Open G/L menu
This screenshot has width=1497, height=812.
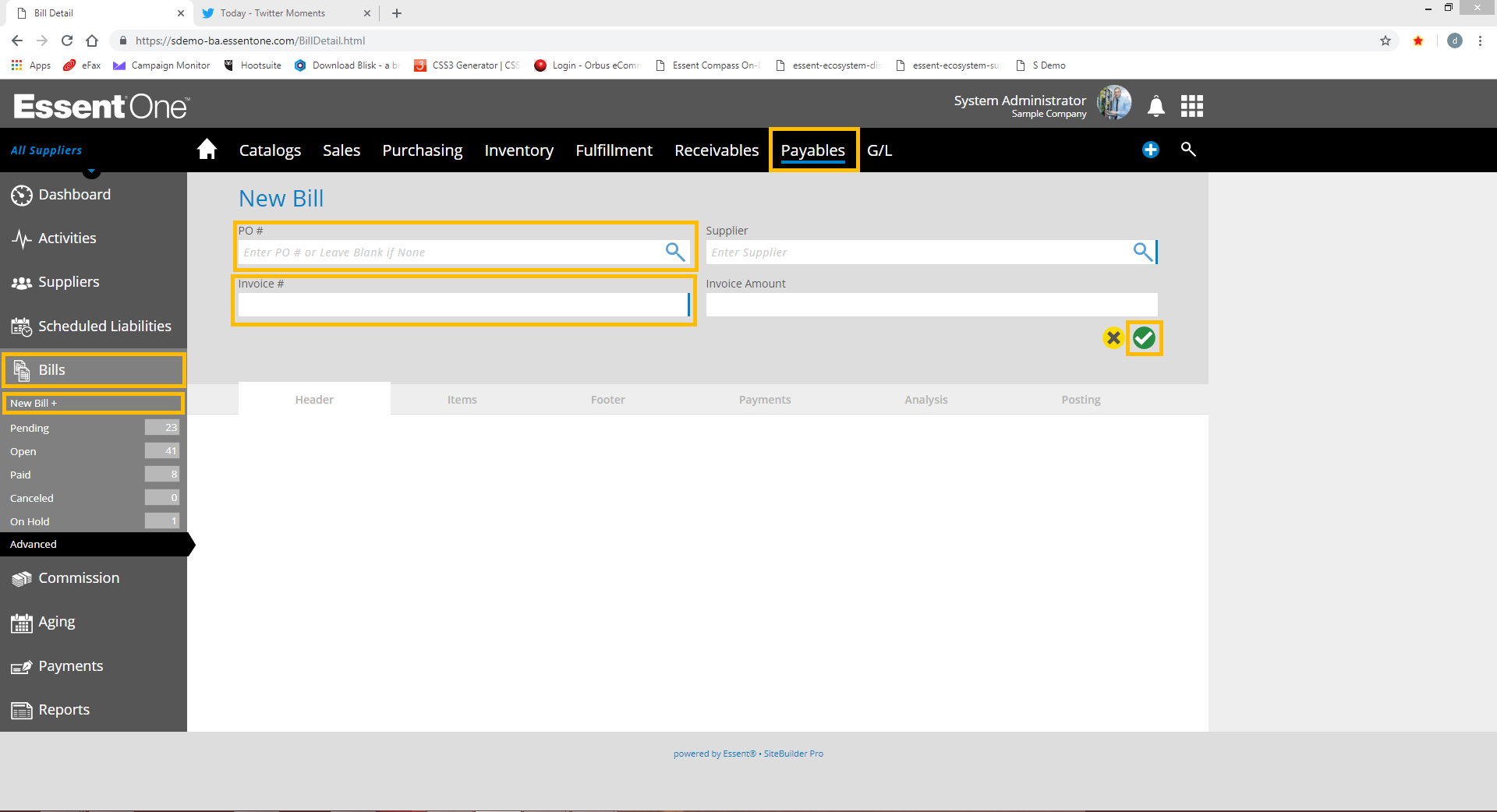(879, 150)
